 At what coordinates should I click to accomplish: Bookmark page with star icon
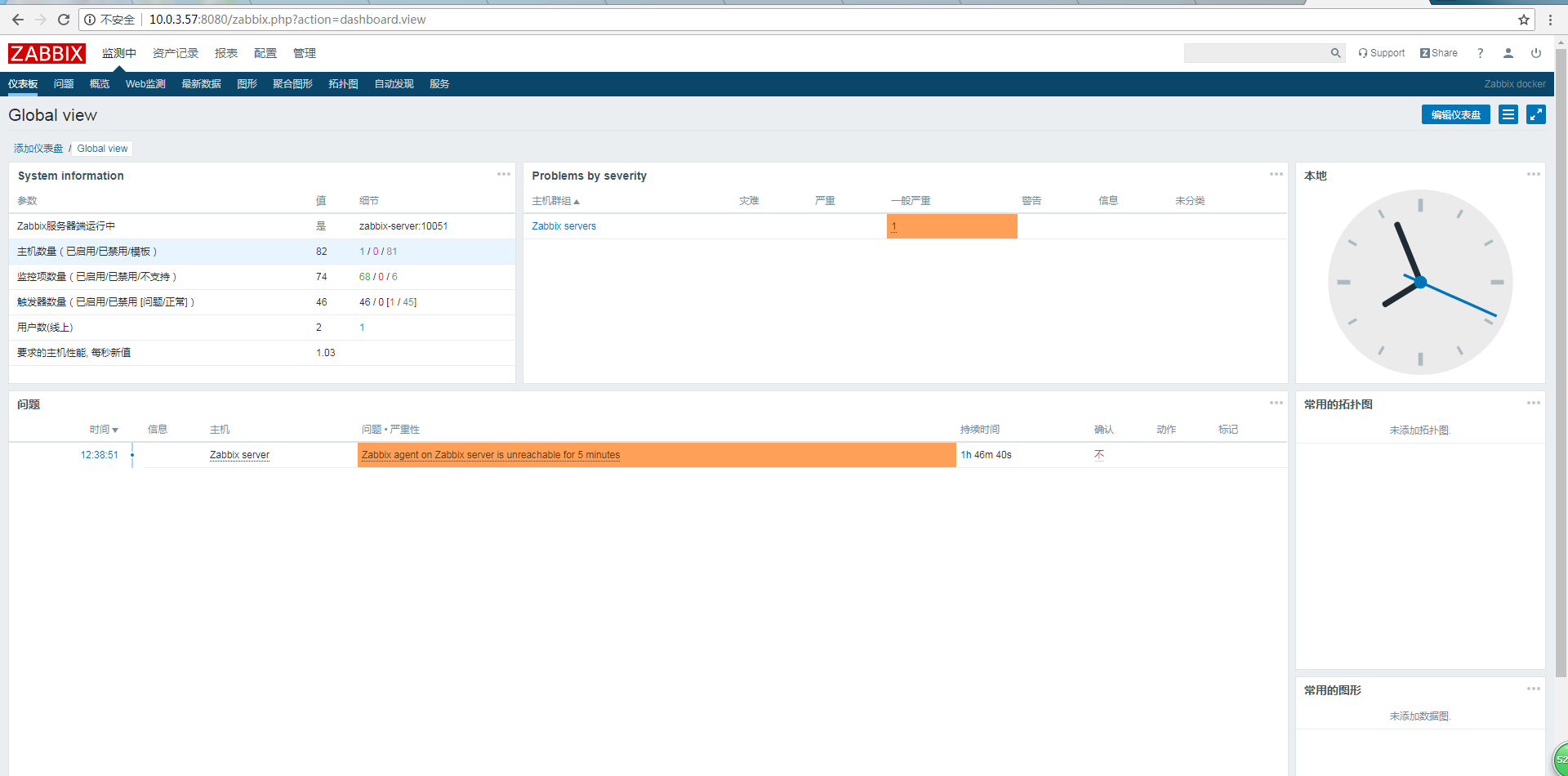pyautogui.click(x=1524, y=20)
